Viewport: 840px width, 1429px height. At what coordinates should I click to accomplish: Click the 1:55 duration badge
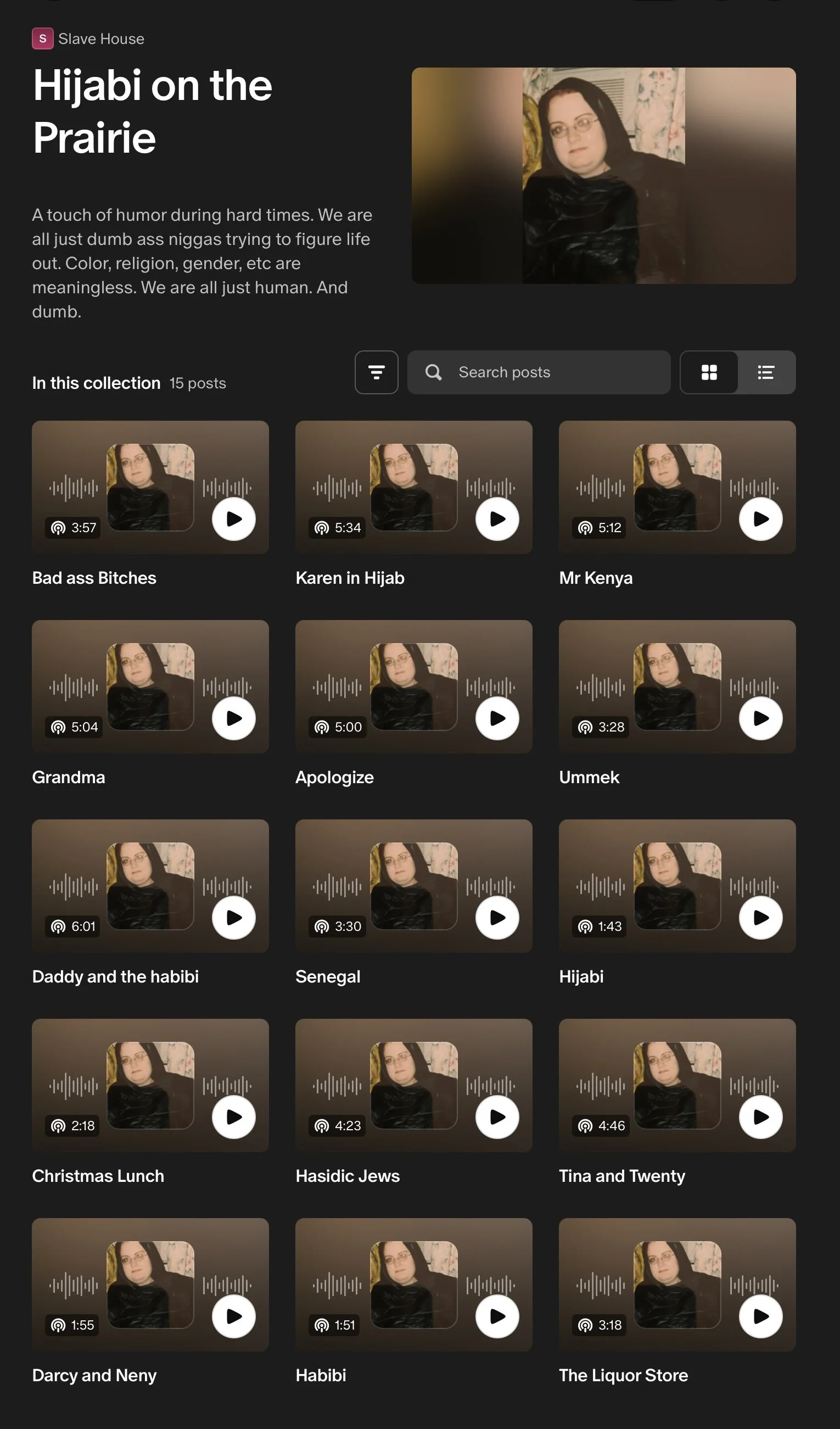click(x=72, y=1325)
